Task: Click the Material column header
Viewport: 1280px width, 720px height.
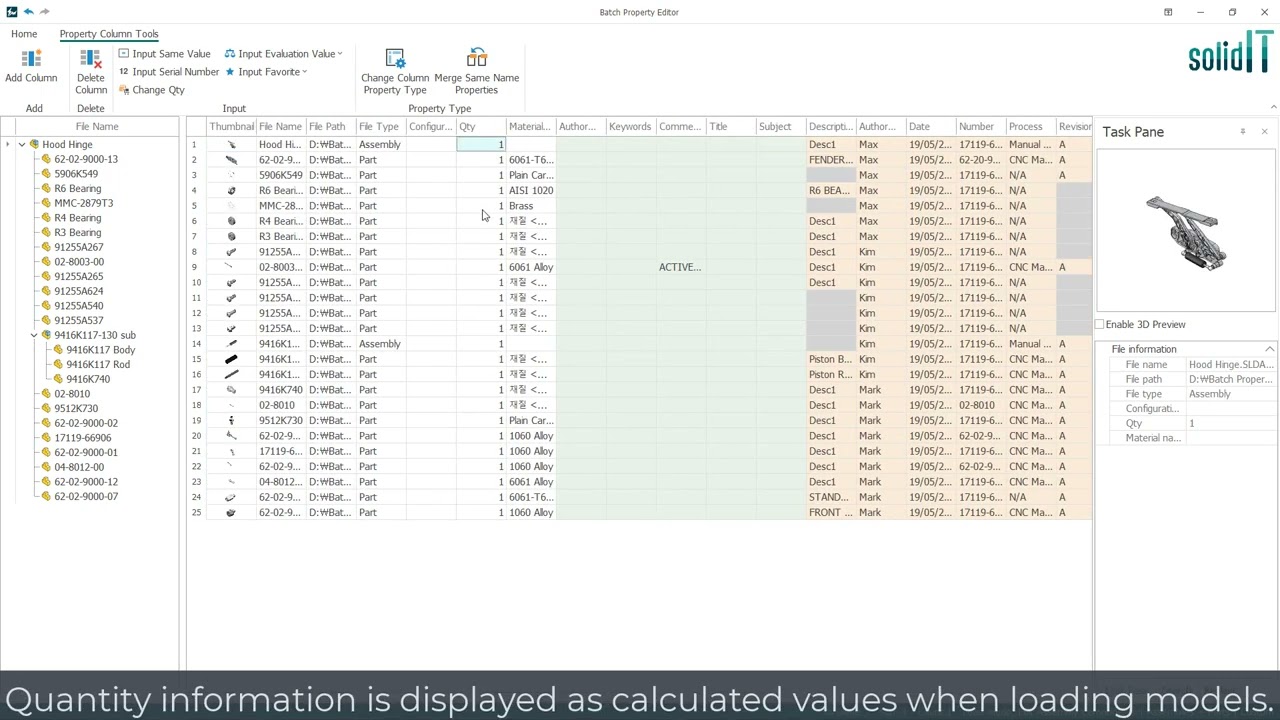Action: click(531, 127)
